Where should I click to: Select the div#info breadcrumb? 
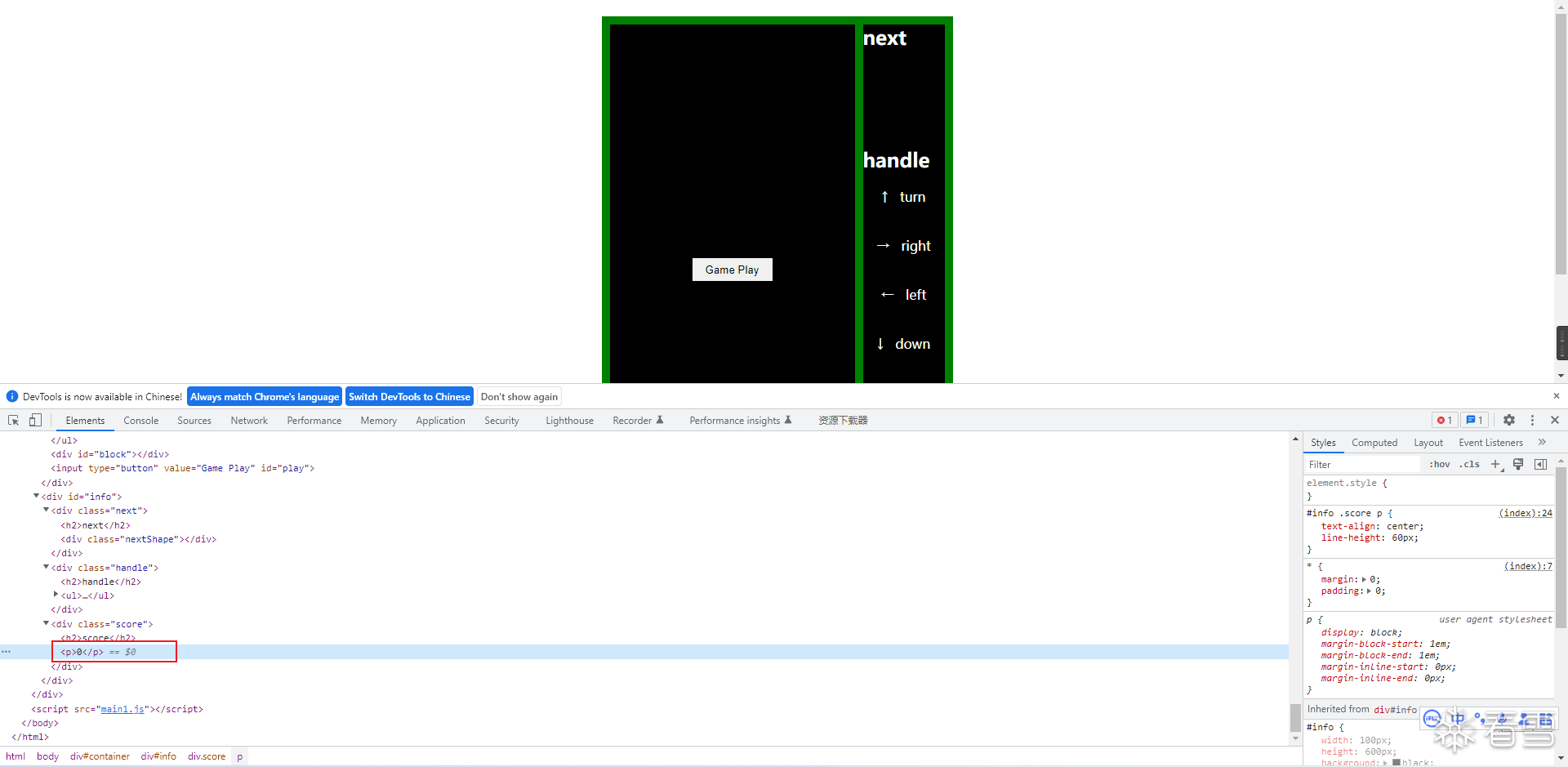[x=158, y=756]
